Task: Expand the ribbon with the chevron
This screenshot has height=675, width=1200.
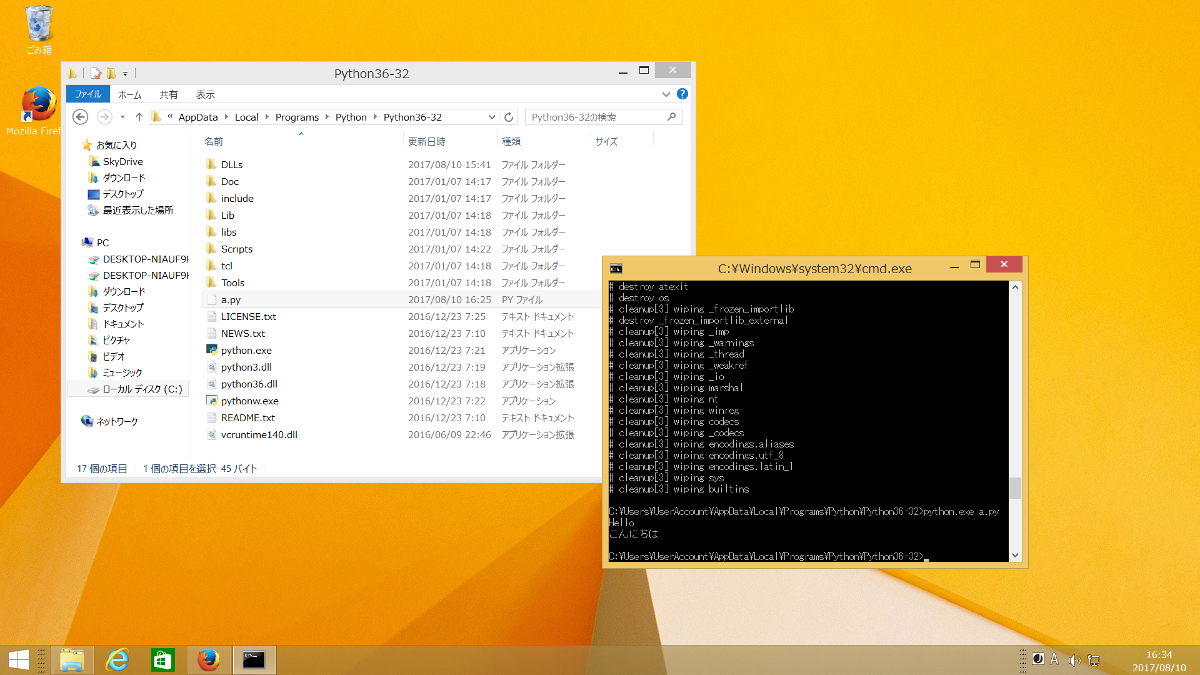Action: click(668, 94)
